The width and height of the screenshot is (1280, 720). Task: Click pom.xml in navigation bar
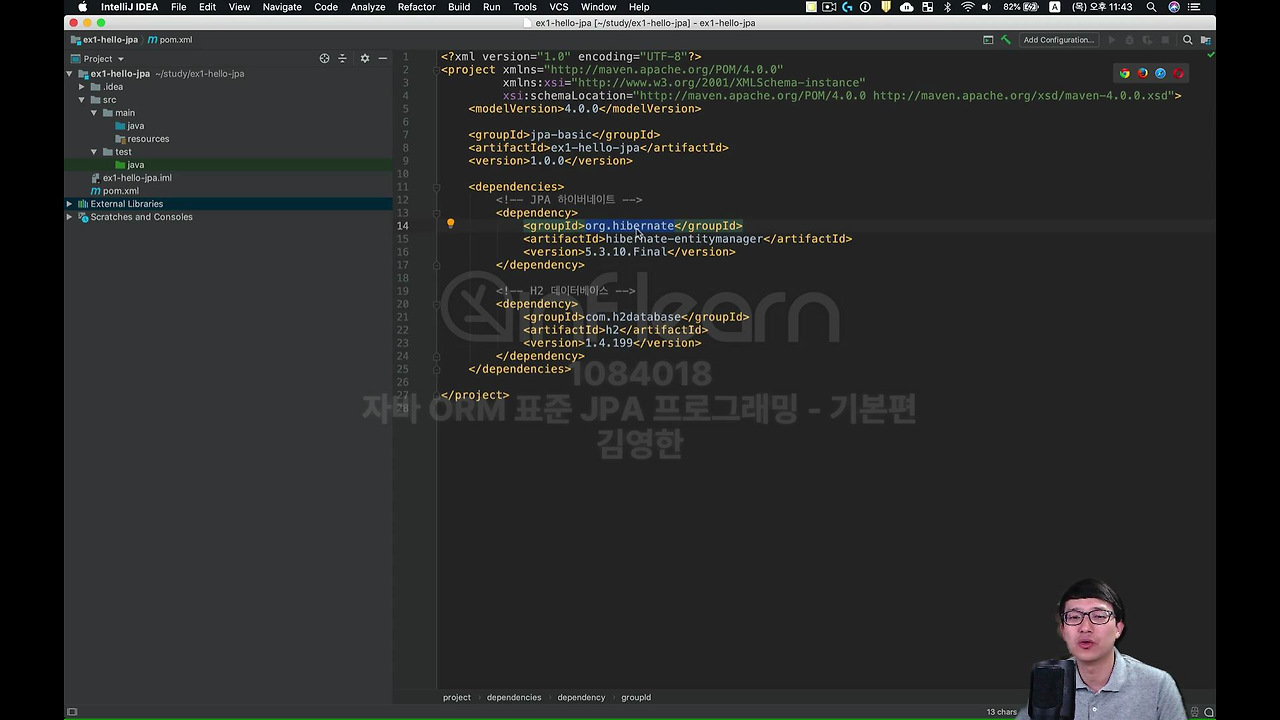(x=169, y=40)
